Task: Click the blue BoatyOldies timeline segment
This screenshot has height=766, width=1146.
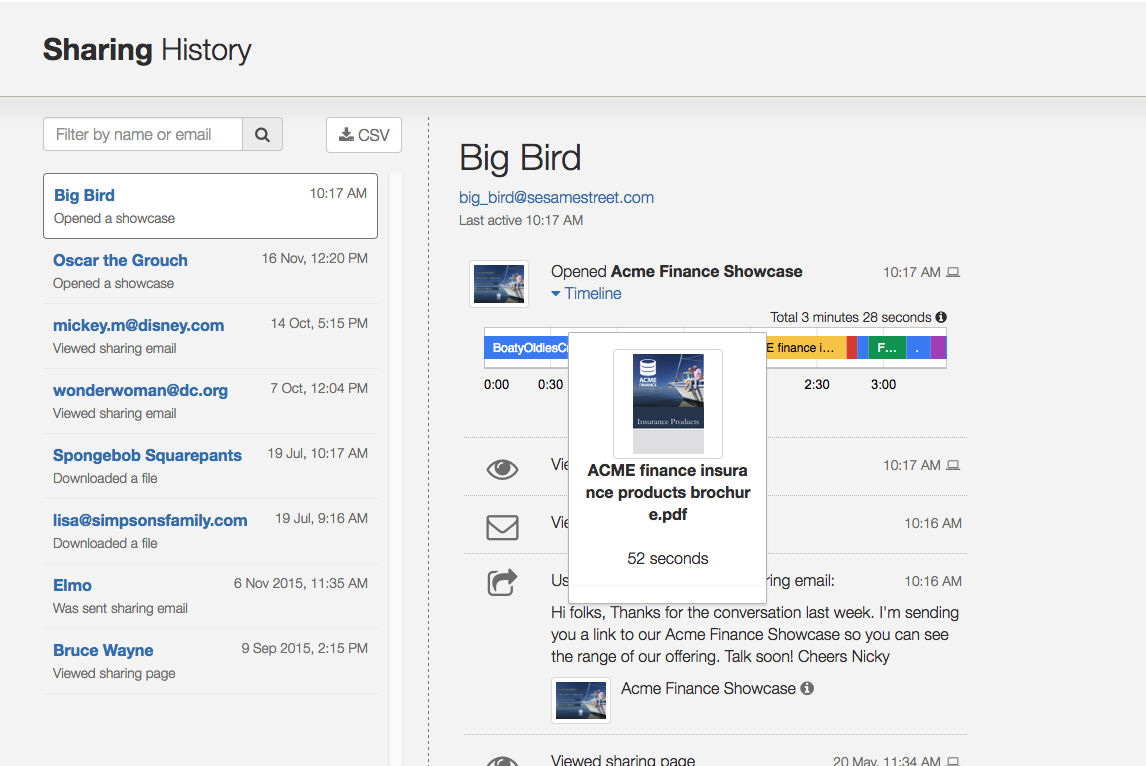Action: (526, 347)
